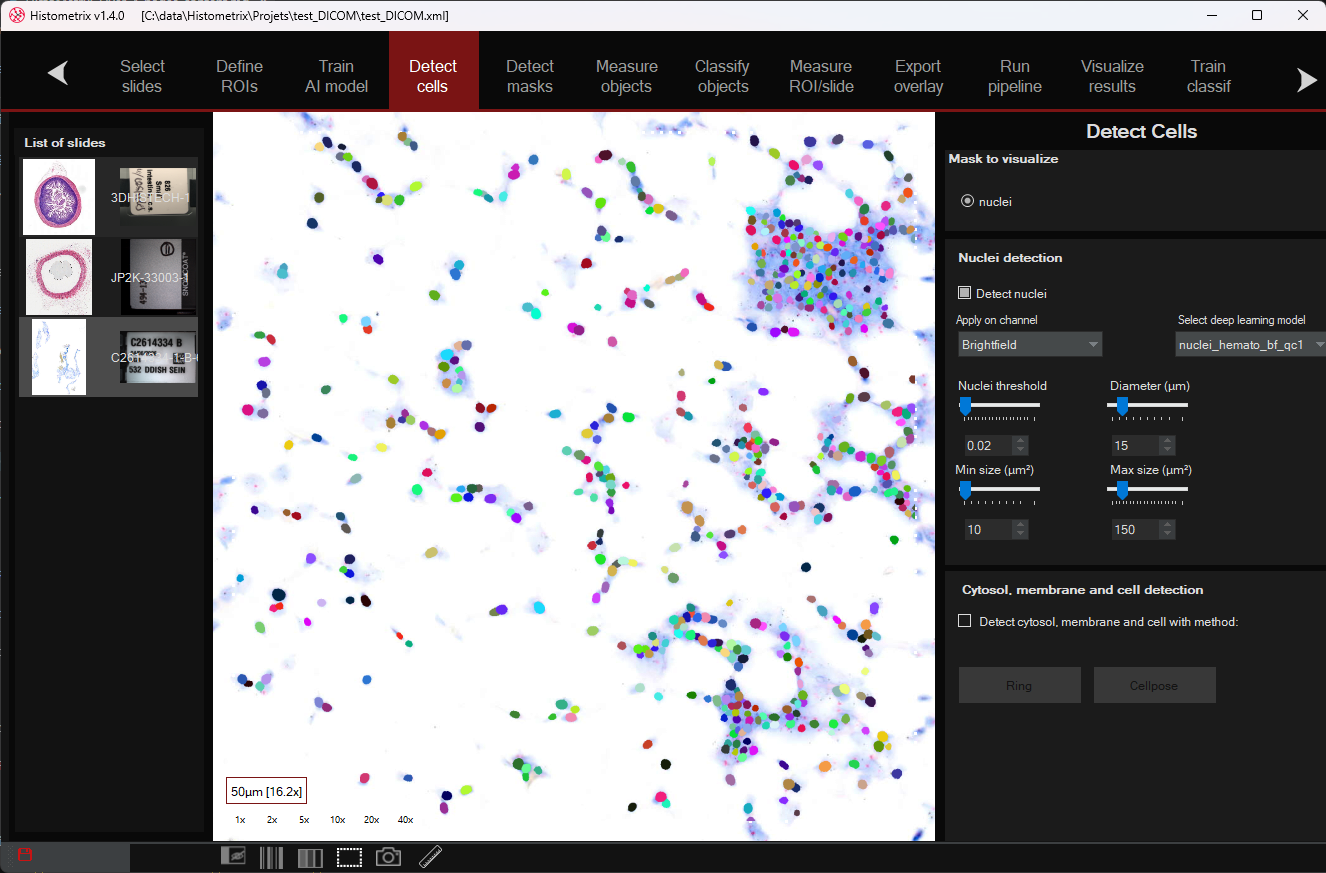Click the barcode-style stripes icon
The width and height of the screenshot is (1326, 873).
(x=271, y=857)
